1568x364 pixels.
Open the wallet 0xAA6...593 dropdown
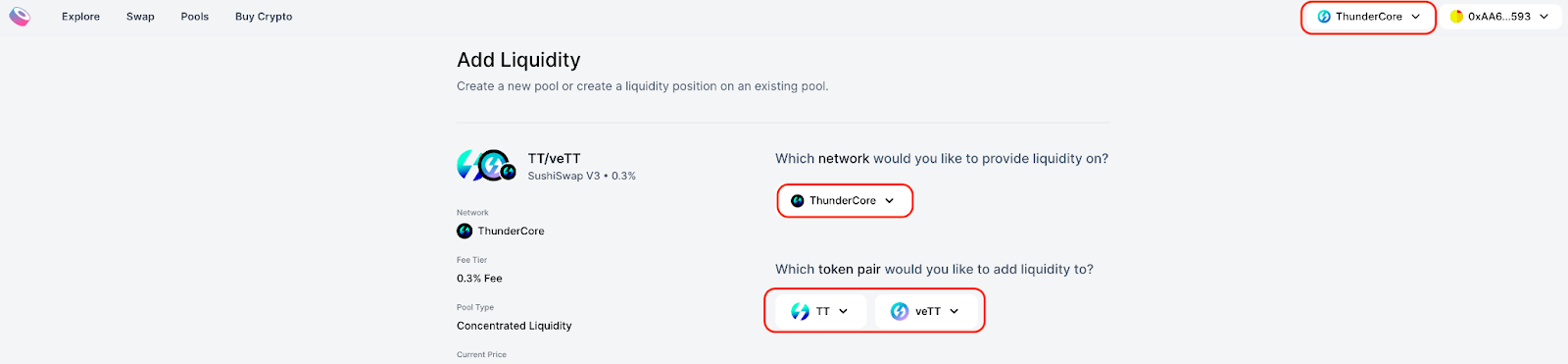1499,17
